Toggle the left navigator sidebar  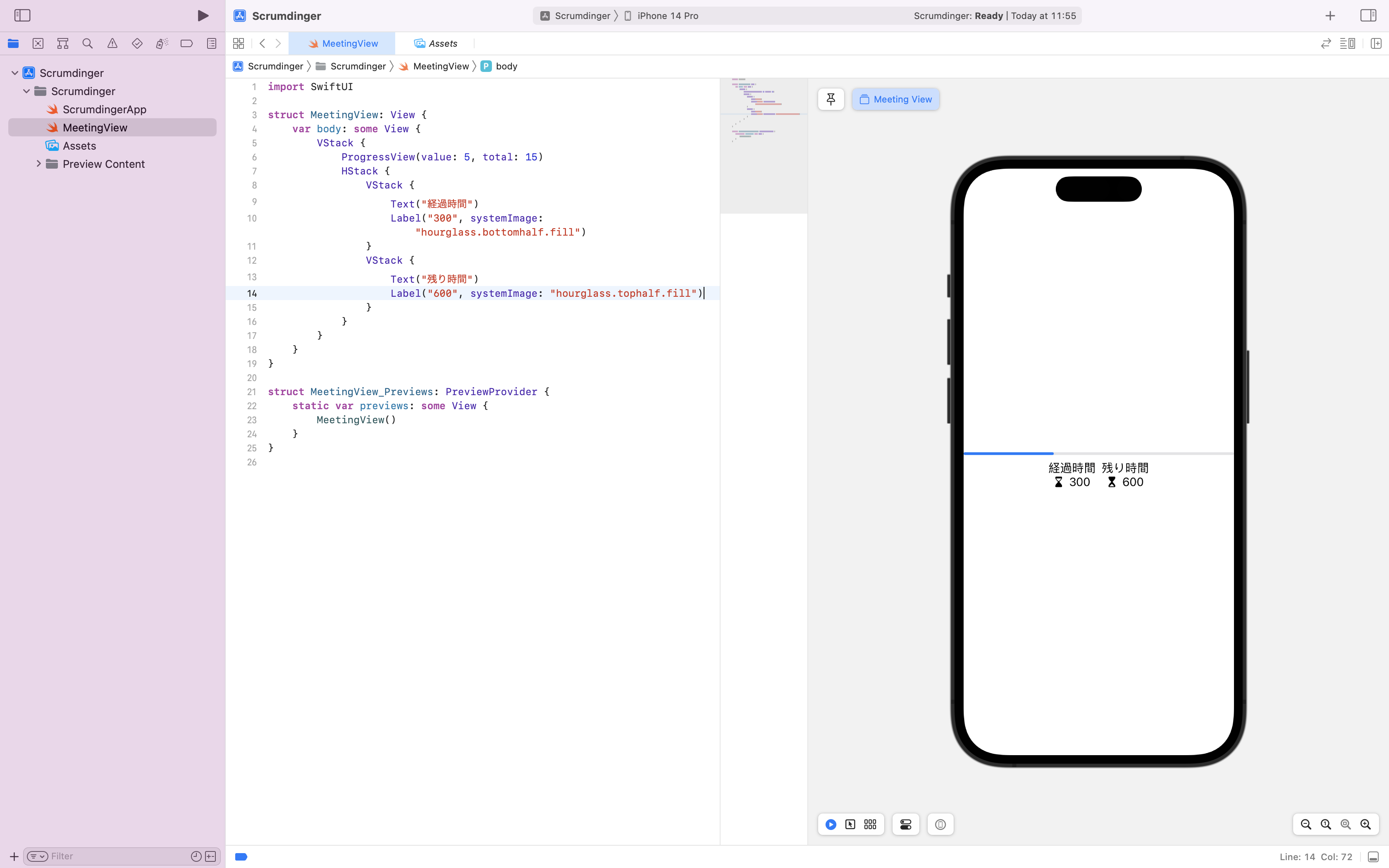pos(22,16)
